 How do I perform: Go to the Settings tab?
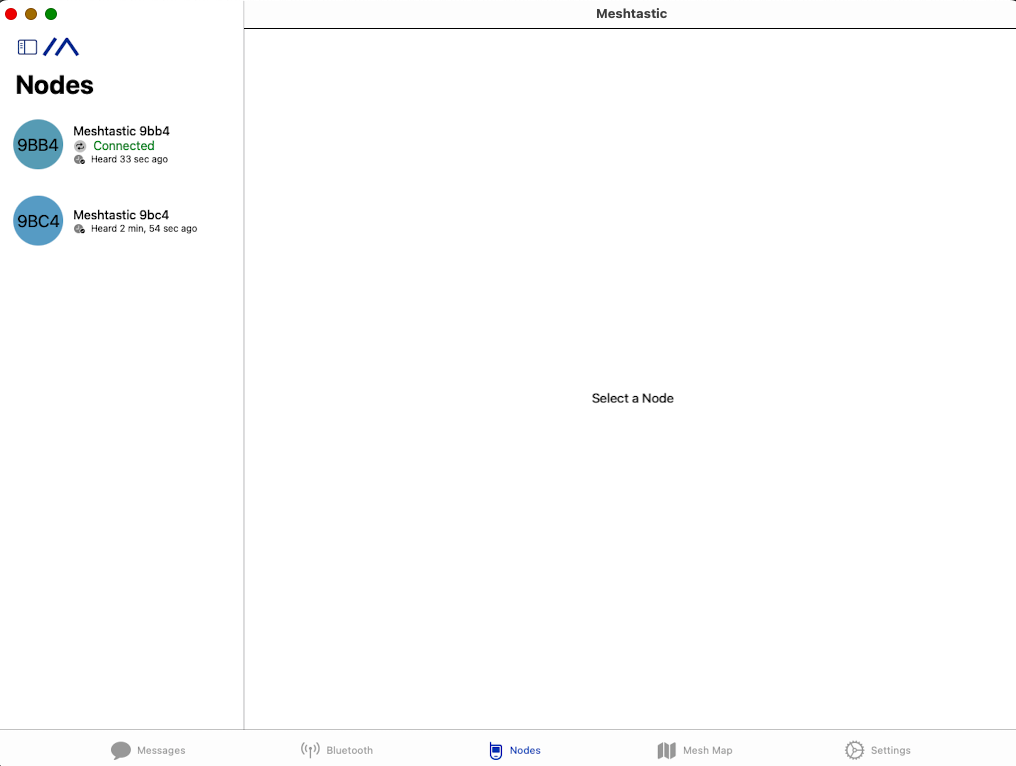878,750
